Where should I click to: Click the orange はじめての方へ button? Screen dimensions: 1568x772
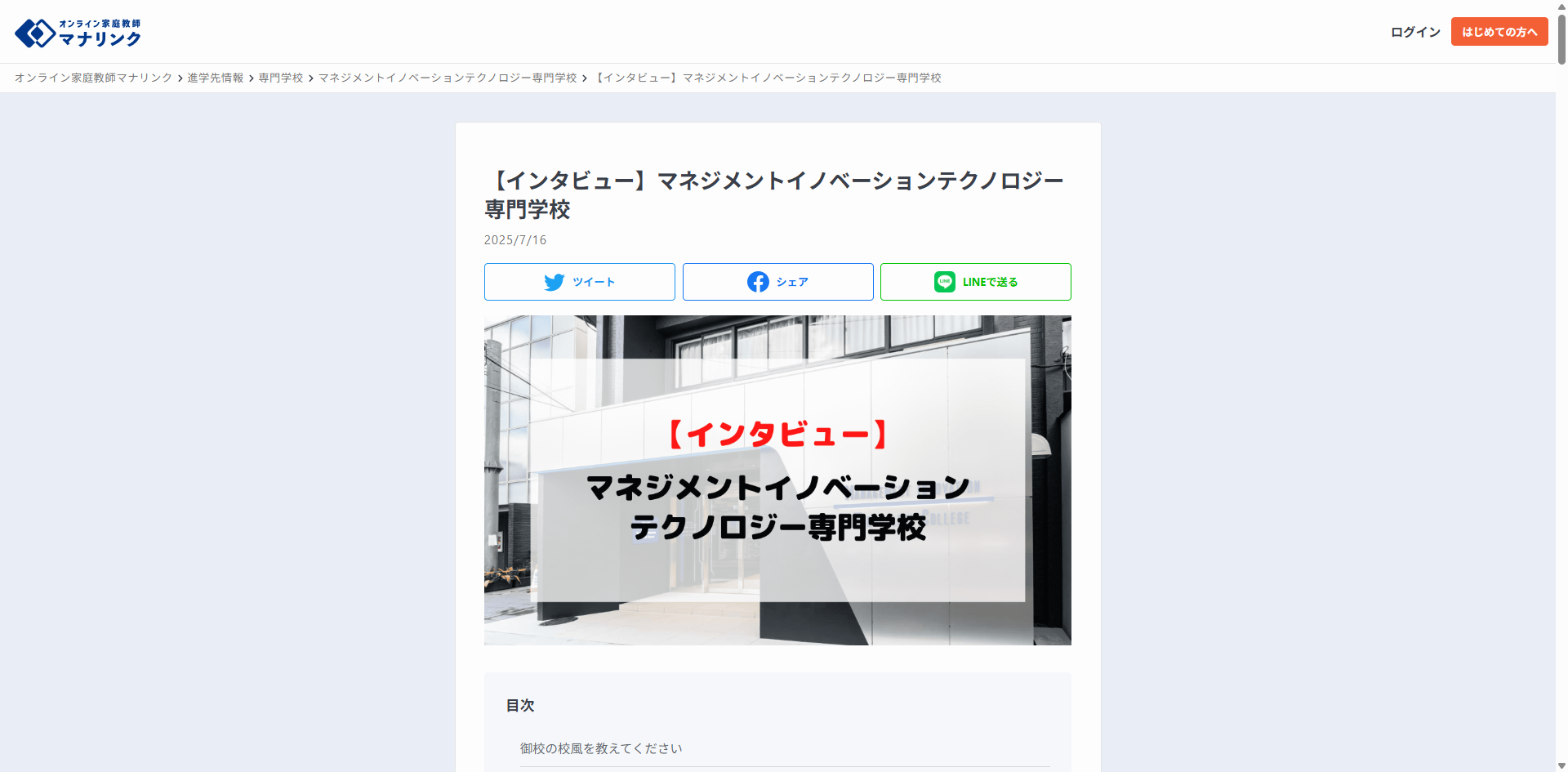1499,31
